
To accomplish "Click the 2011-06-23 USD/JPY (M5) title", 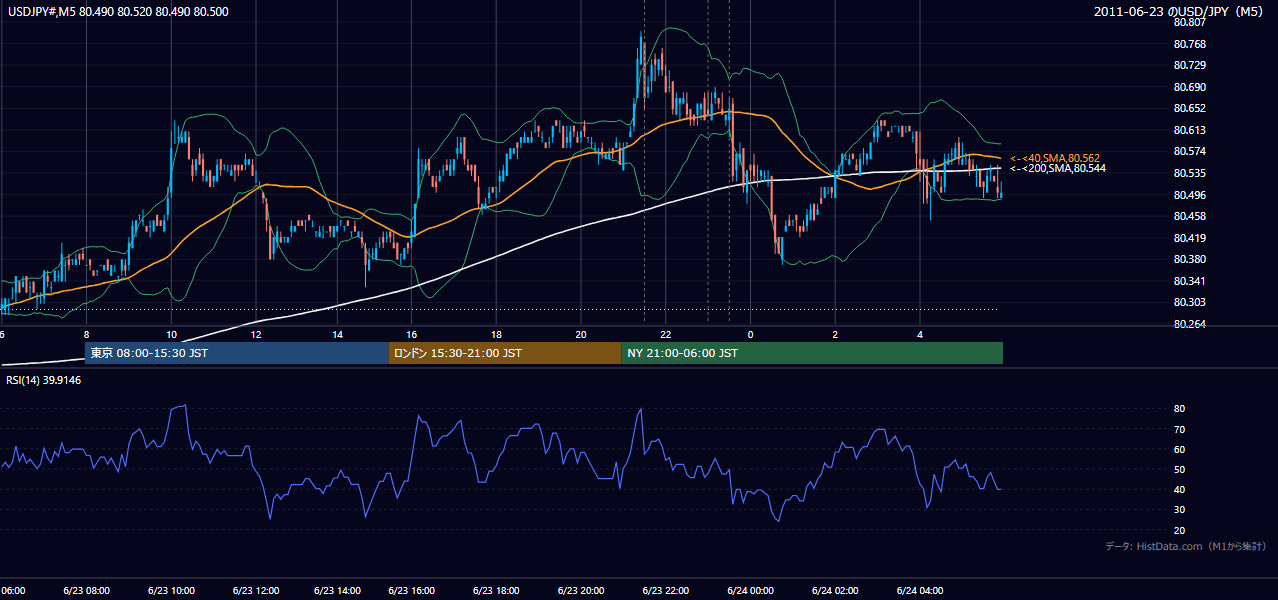I will [1180, 11].
